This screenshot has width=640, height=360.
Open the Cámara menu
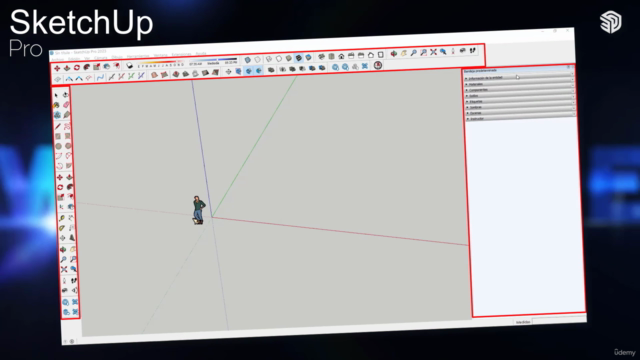[100, 58]
